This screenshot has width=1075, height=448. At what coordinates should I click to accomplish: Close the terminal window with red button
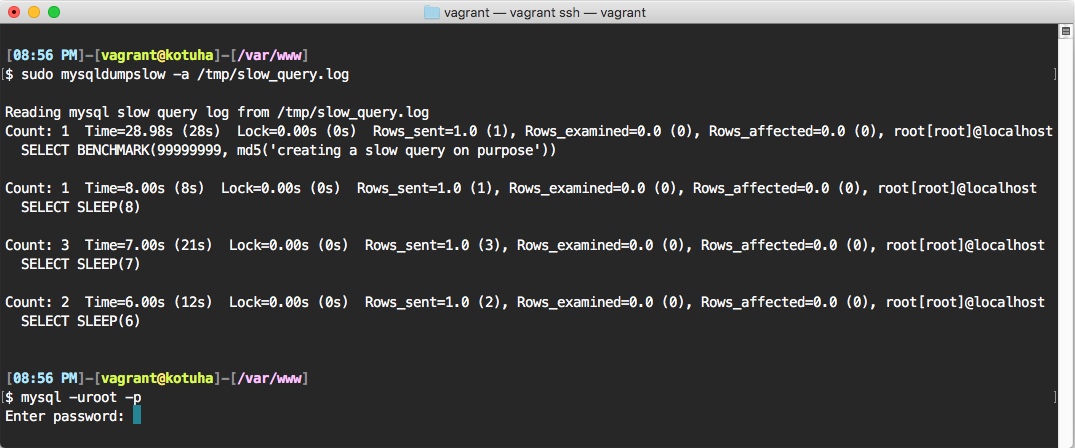(x=14, y=12)
